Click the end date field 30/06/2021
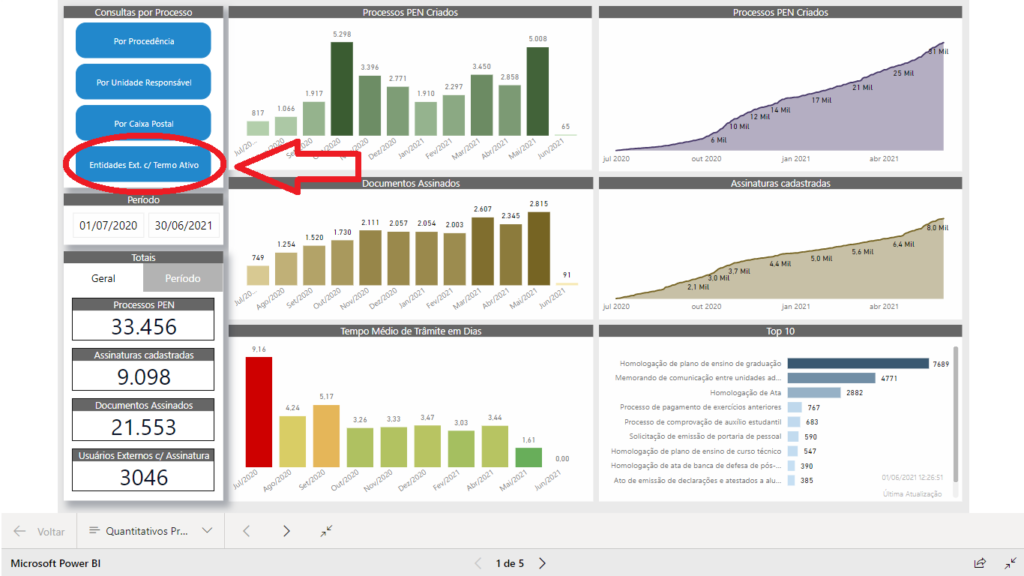This screenshot has width=1024, height=576. [183, 226]
